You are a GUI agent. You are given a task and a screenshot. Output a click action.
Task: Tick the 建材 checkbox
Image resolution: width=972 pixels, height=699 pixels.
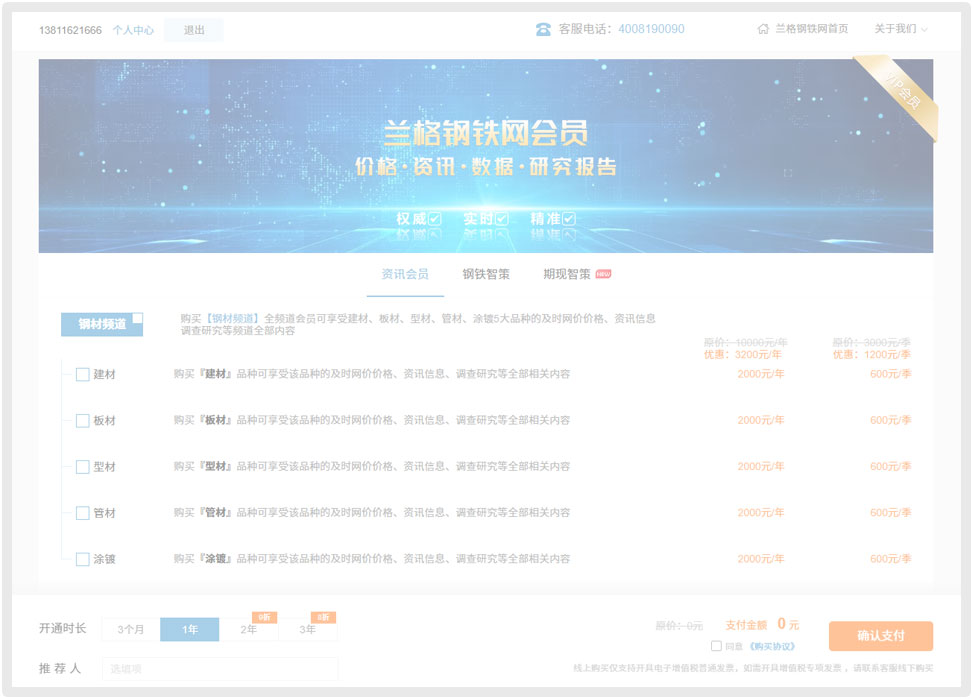coord(83,375)
